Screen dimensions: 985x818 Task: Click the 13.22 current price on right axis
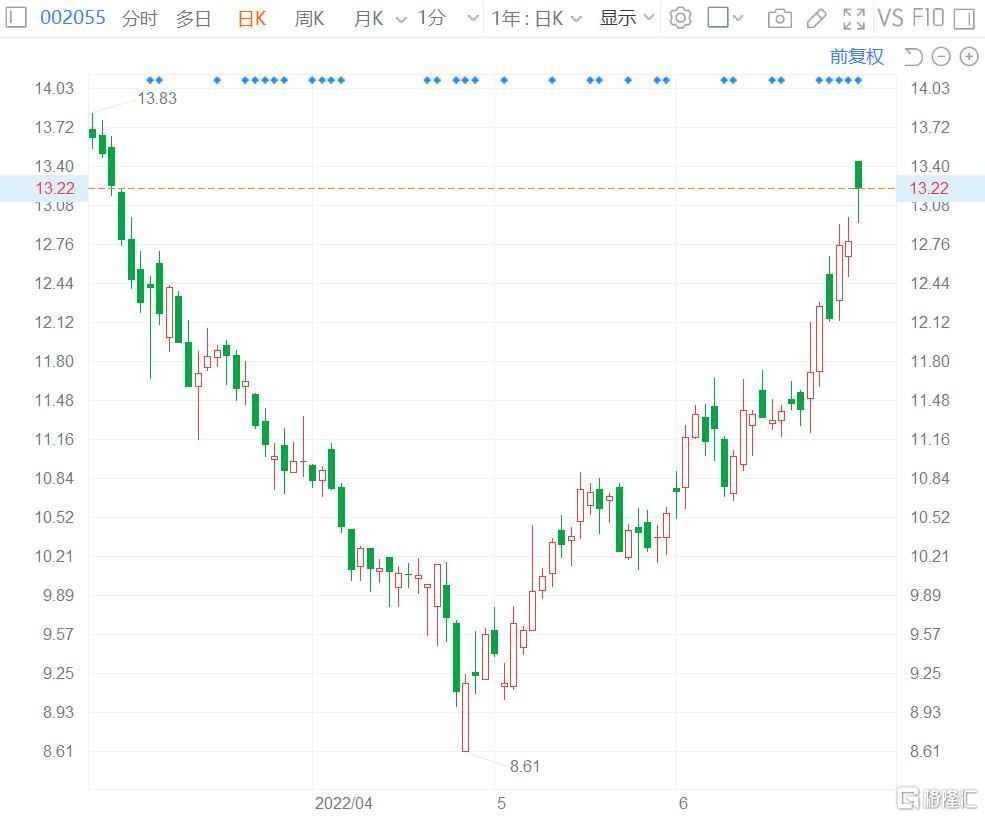pos(929,188)
